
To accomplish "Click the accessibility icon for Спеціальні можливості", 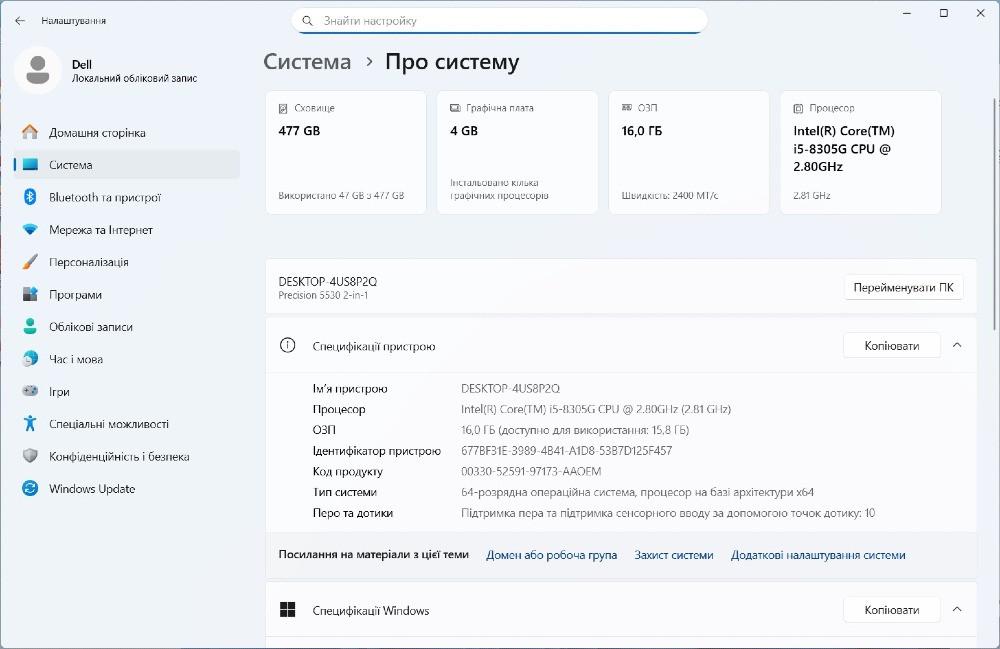I will click(30, 423).
